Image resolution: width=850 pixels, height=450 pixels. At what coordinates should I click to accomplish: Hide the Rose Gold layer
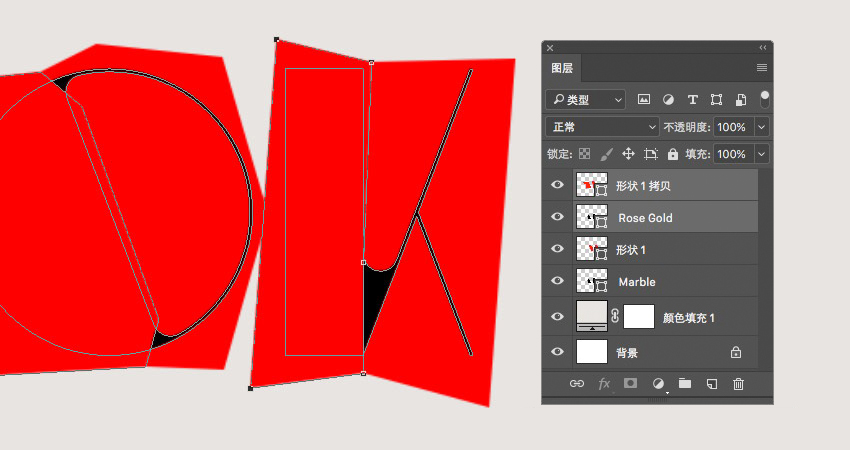click(x=557, y=216)
